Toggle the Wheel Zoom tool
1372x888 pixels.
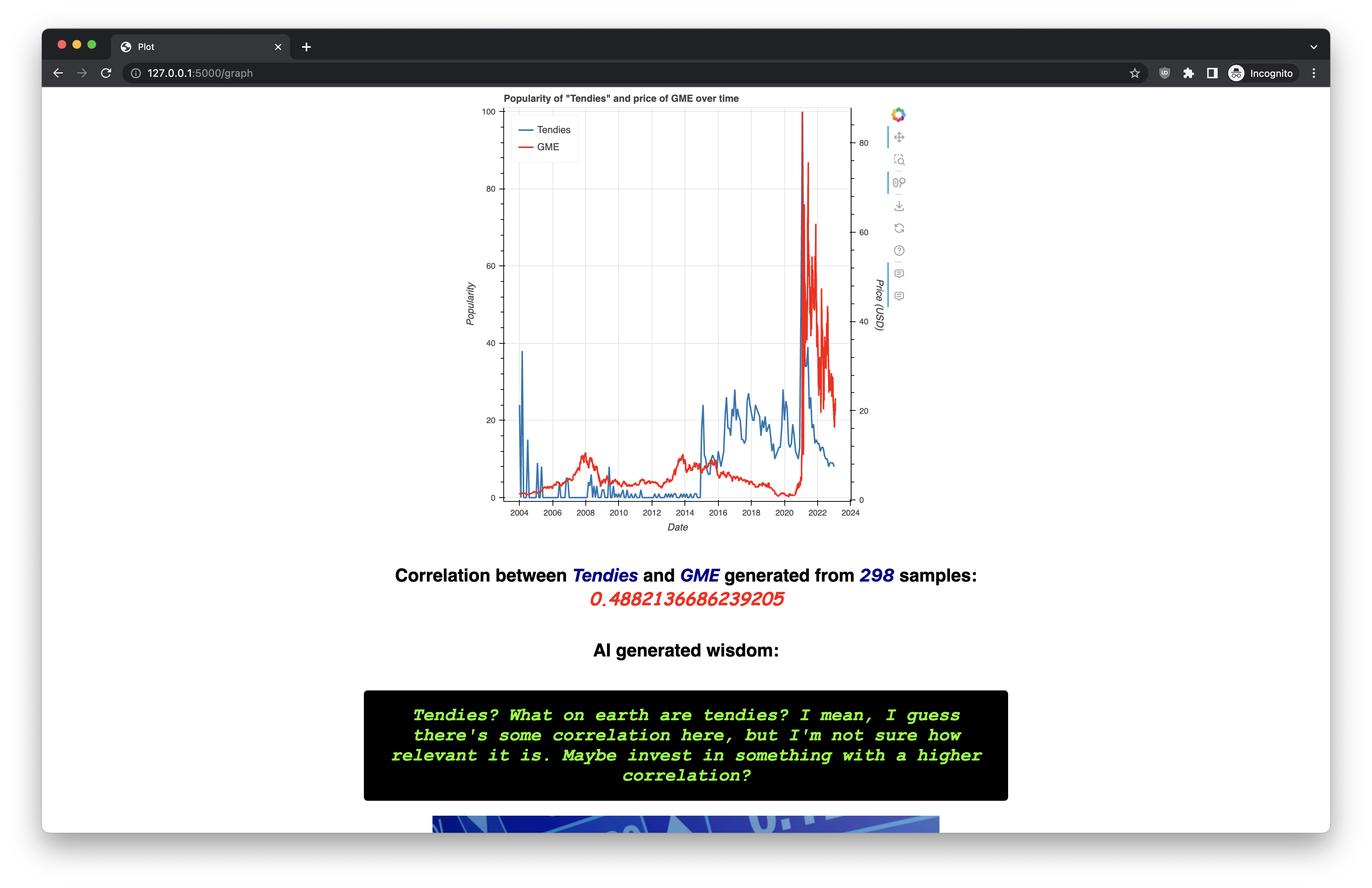899,183
